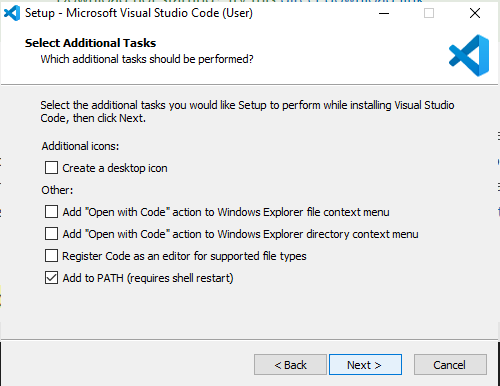Tick Register Code as an editor checkbox

51,256
